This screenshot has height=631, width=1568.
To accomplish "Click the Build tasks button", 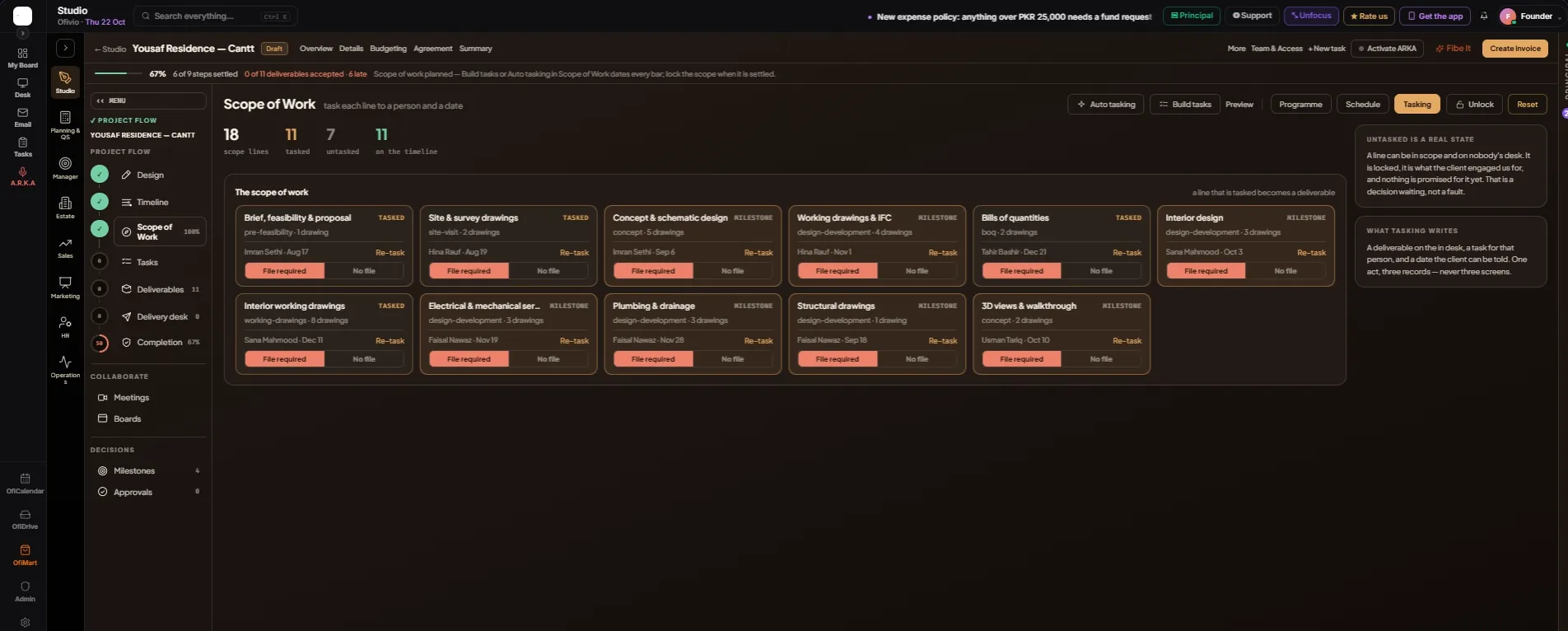I will point(1184,105).
